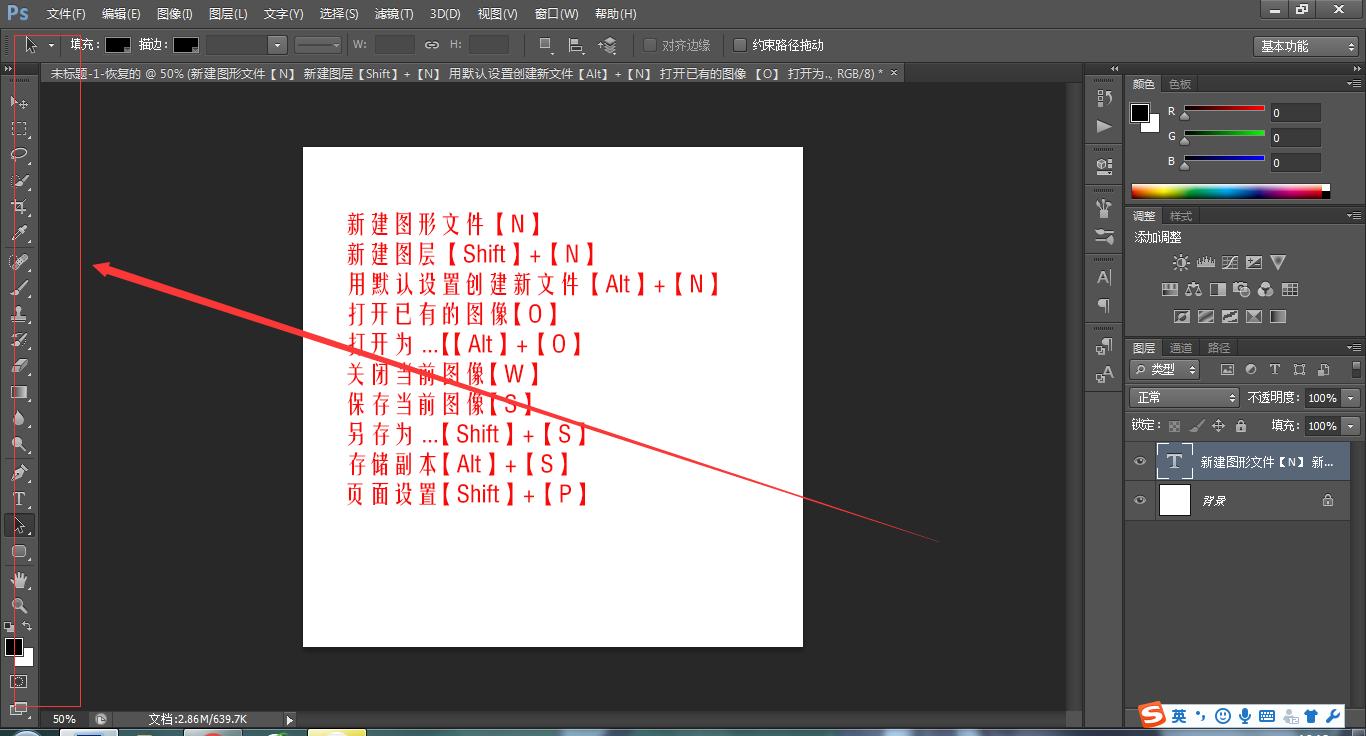Screen dimensions: 1366x736
Task: Switch to the 路径 tab
Action: tap(1219, 348)
